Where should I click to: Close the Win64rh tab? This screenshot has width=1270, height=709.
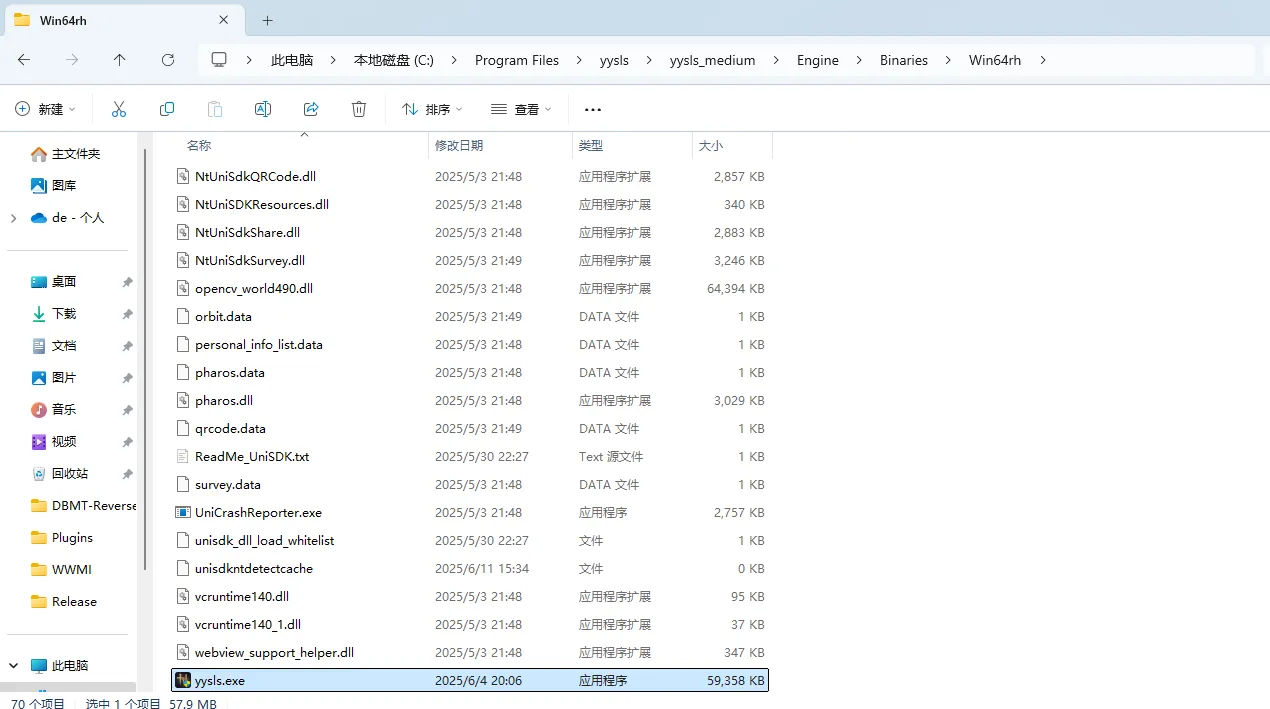point(224,20)
